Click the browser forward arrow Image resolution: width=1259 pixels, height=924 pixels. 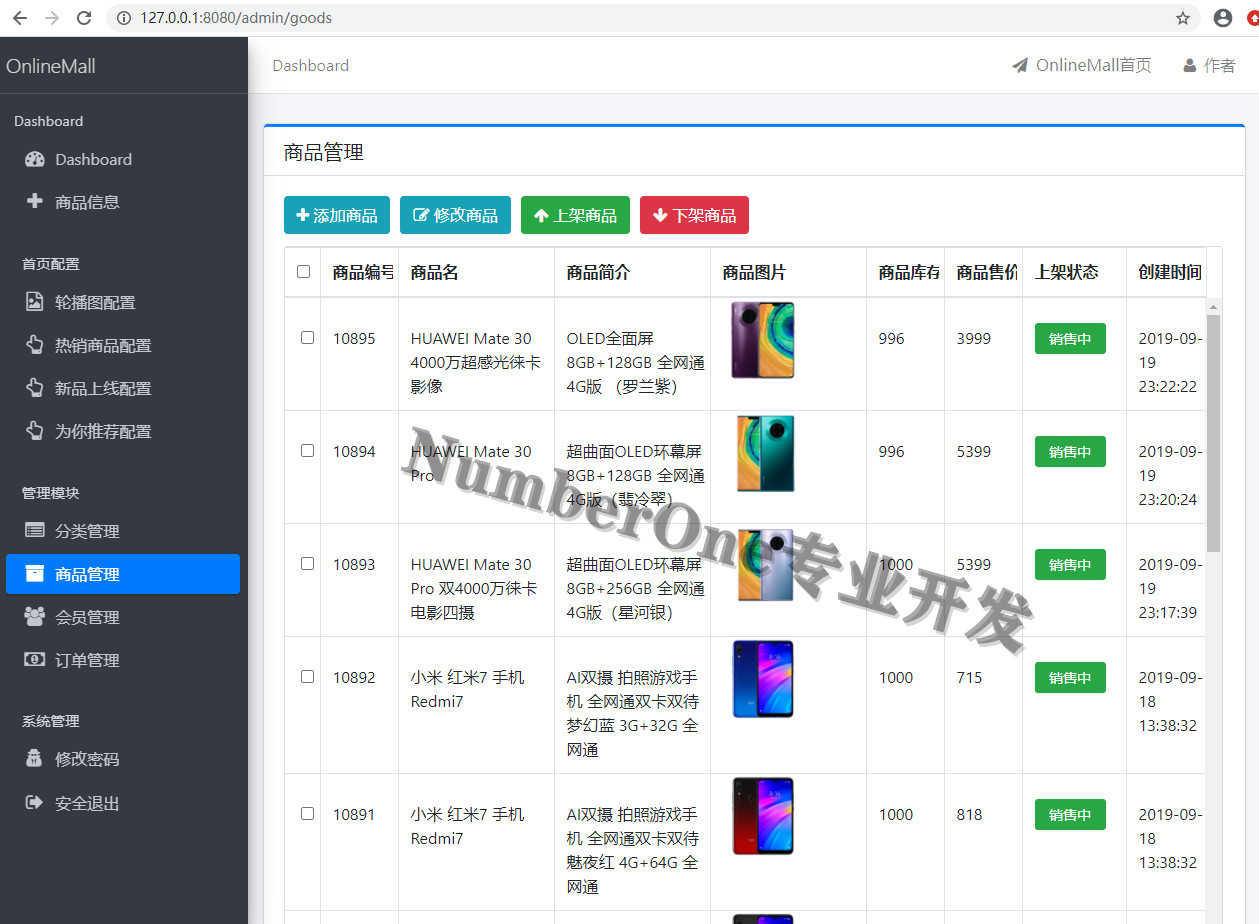(52, 18)
